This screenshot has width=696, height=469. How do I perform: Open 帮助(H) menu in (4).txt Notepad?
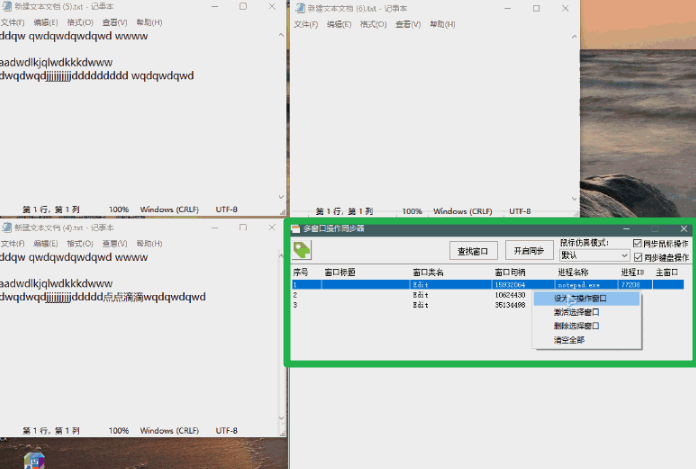pyautogui.click(x=149, y=244)
